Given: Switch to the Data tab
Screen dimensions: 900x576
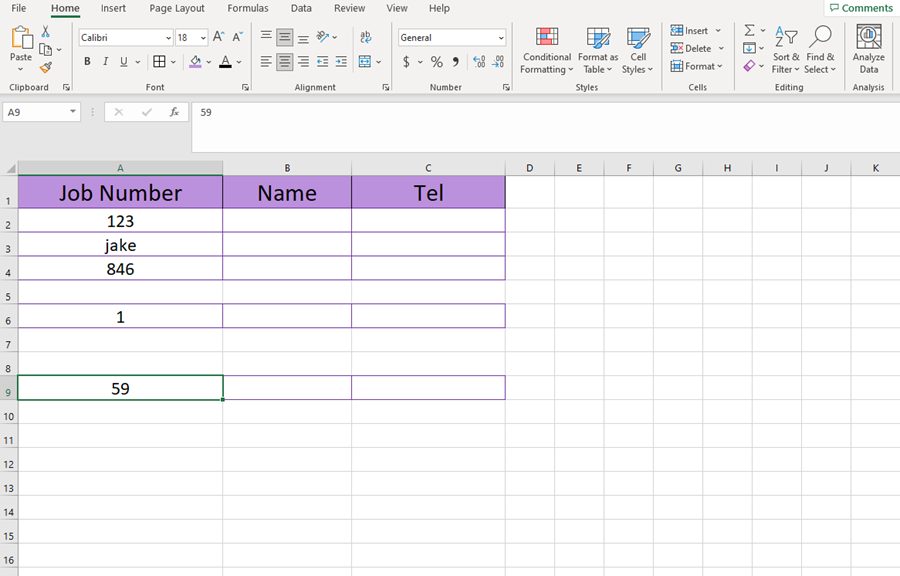Looking at the screenshot, I should [x=301, y=8].
